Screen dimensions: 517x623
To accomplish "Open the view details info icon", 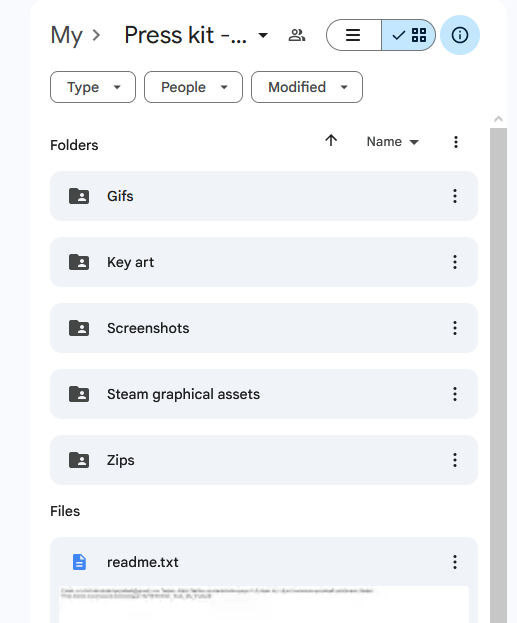I will 460,35.
